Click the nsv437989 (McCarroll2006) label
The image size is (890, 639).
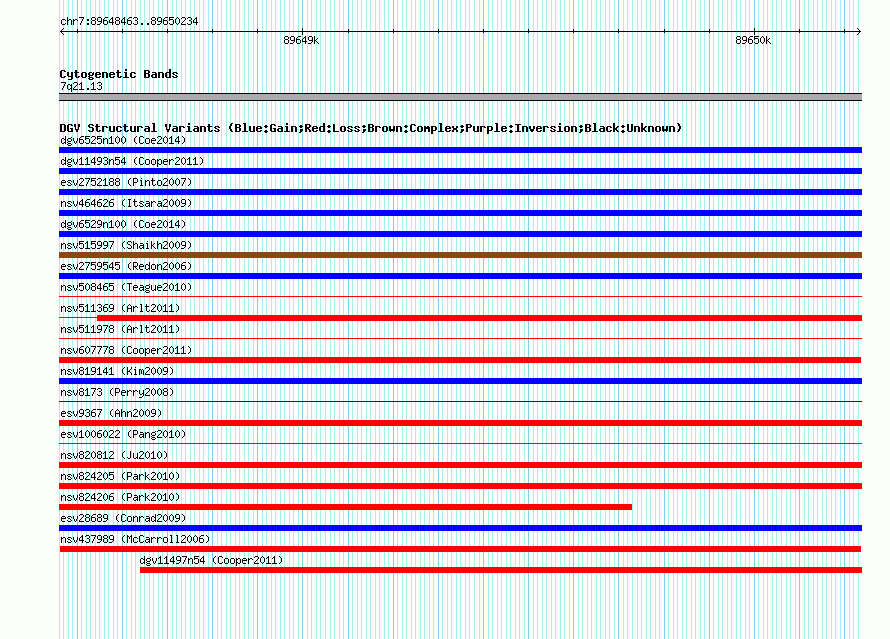tap(135, 539)
